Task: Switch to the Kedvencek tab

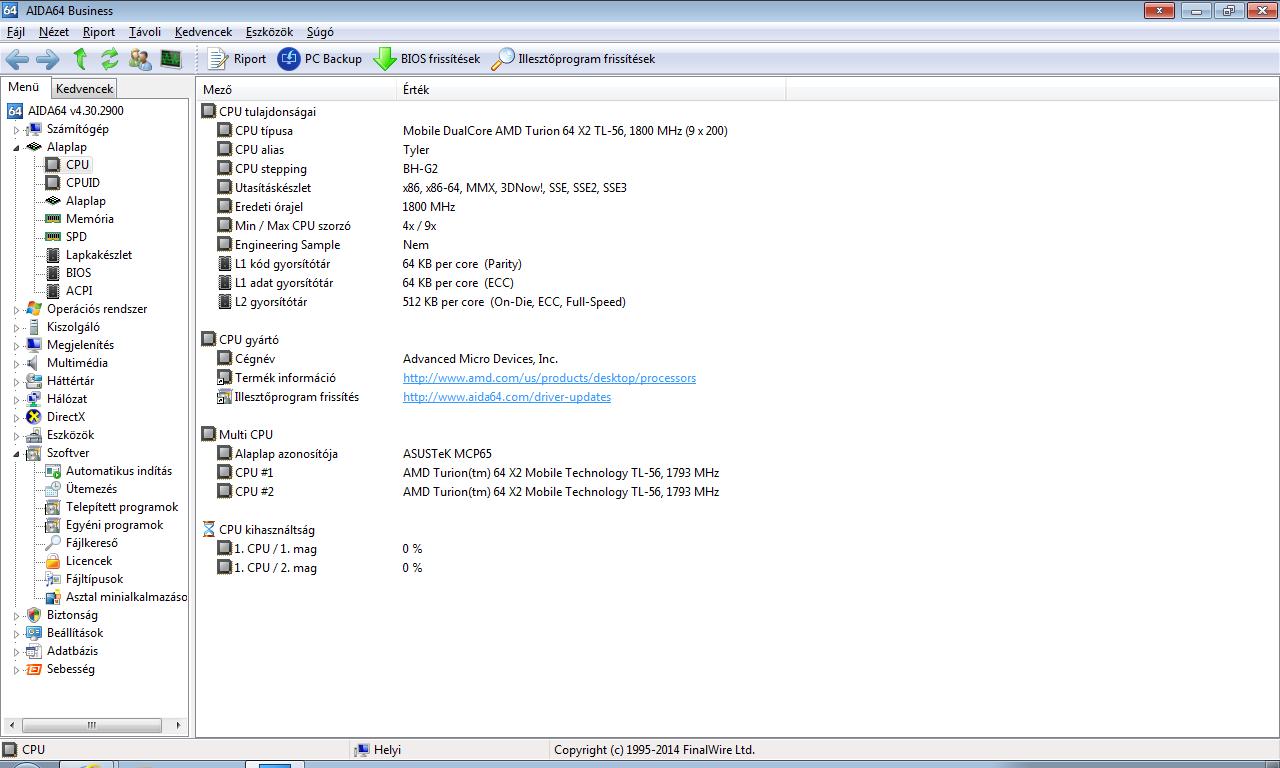Action: (x=85, y=89)
